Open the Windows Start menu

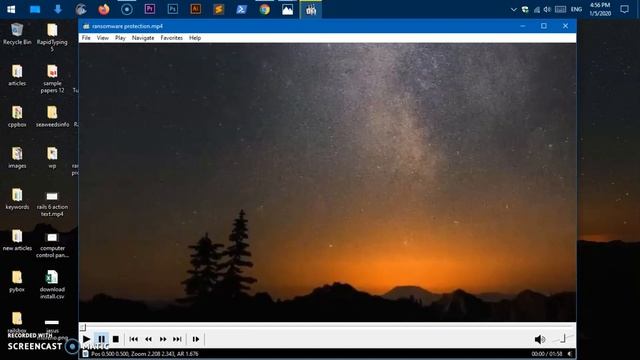[x=11, y=9]
